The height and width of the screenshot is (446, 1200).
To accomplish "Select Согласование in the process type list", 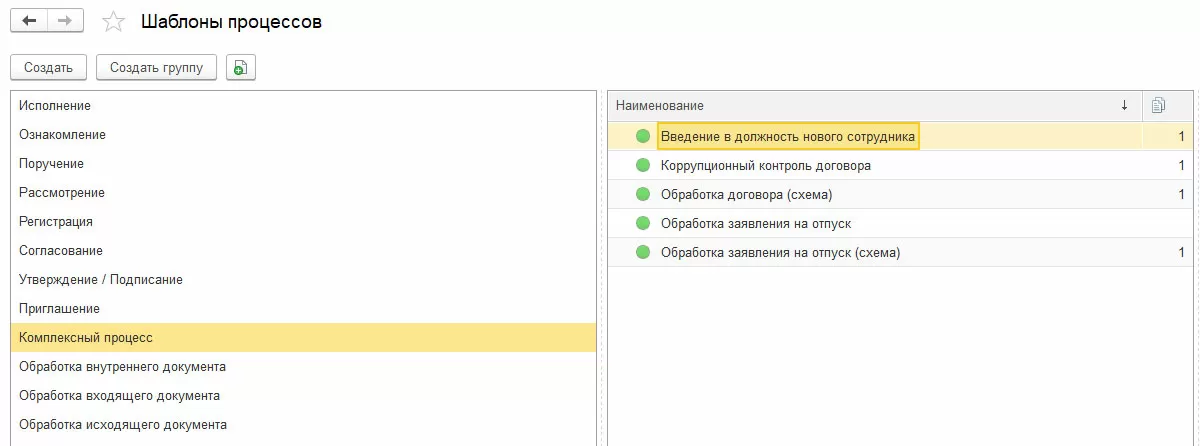I will 303,250.
